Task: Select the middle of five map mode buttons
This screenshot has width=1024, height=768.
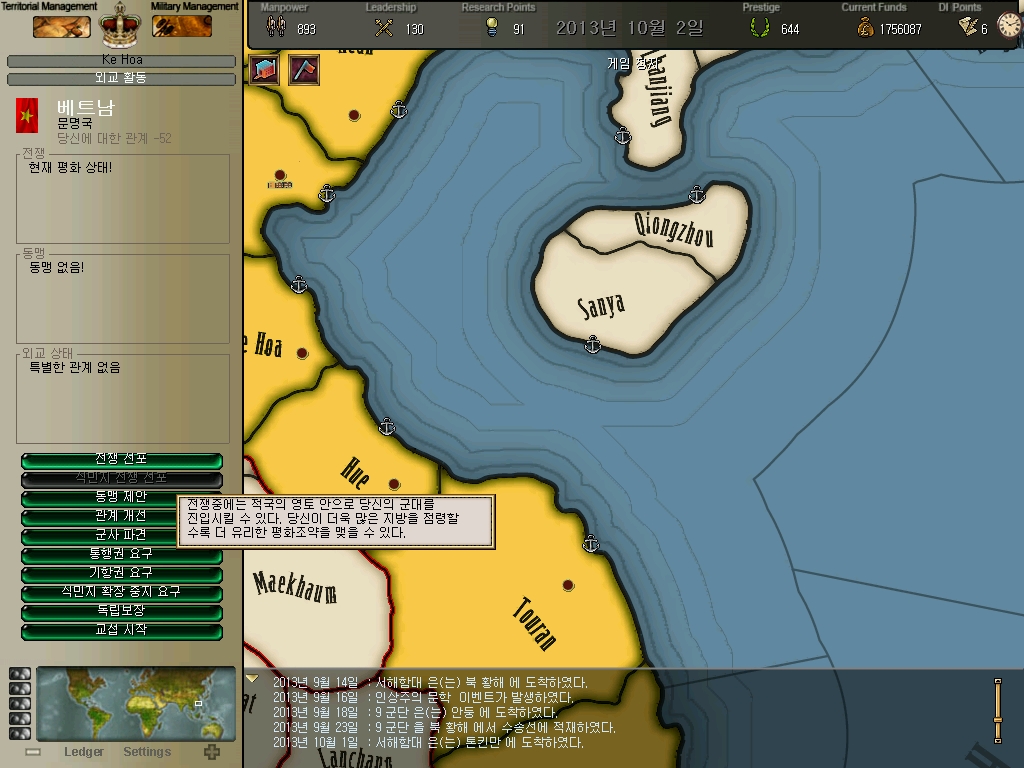Action: [x=20, y=704]
